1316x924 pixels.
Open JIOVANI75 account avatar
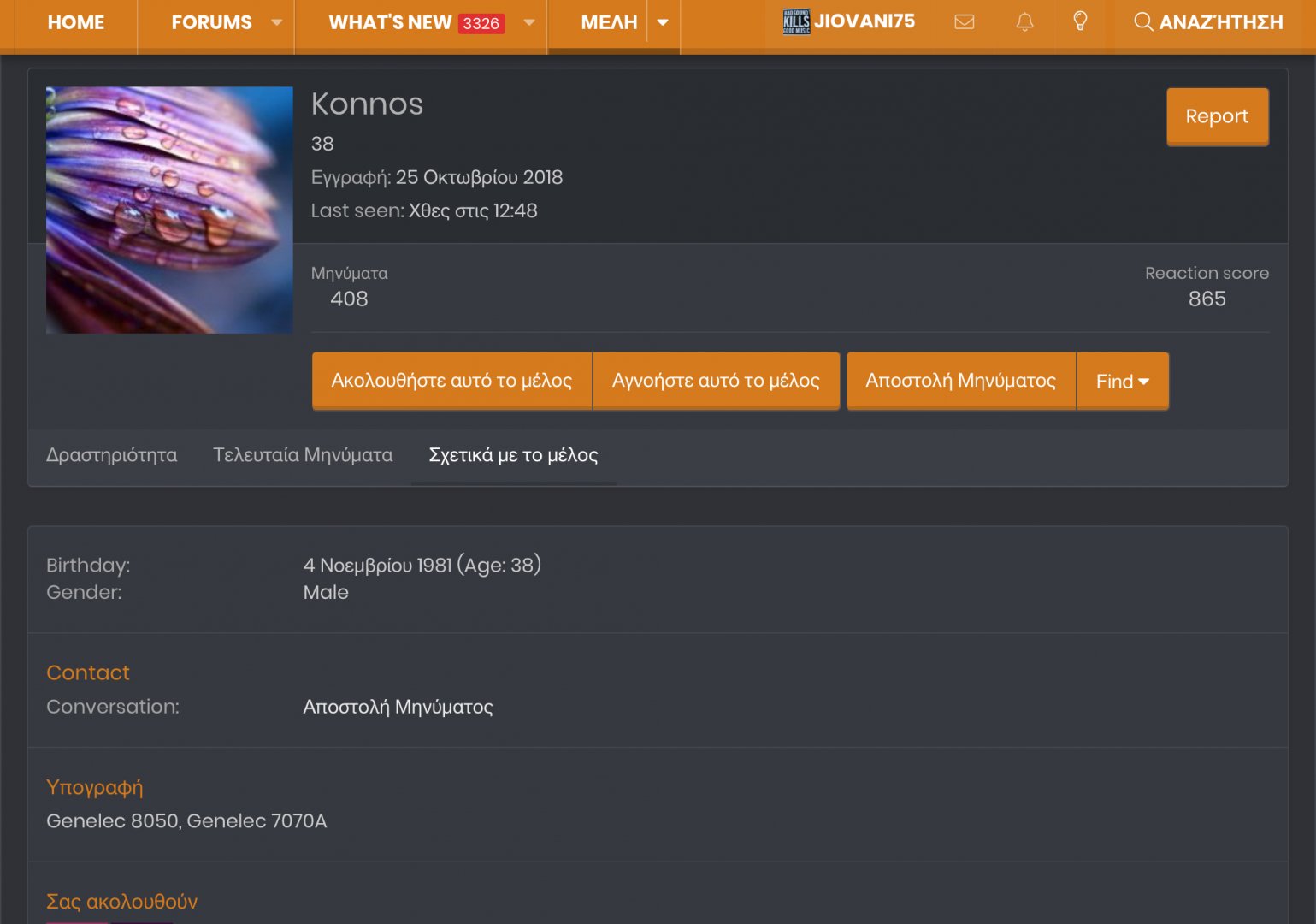tap(796, 21)
